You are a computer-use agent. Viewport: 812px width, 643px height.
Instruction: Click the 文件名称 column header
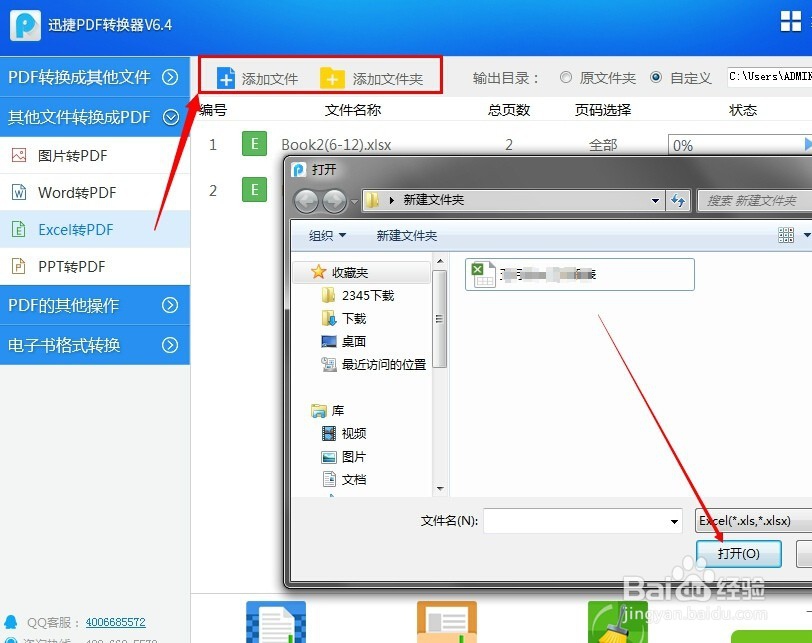pos(353,110)
